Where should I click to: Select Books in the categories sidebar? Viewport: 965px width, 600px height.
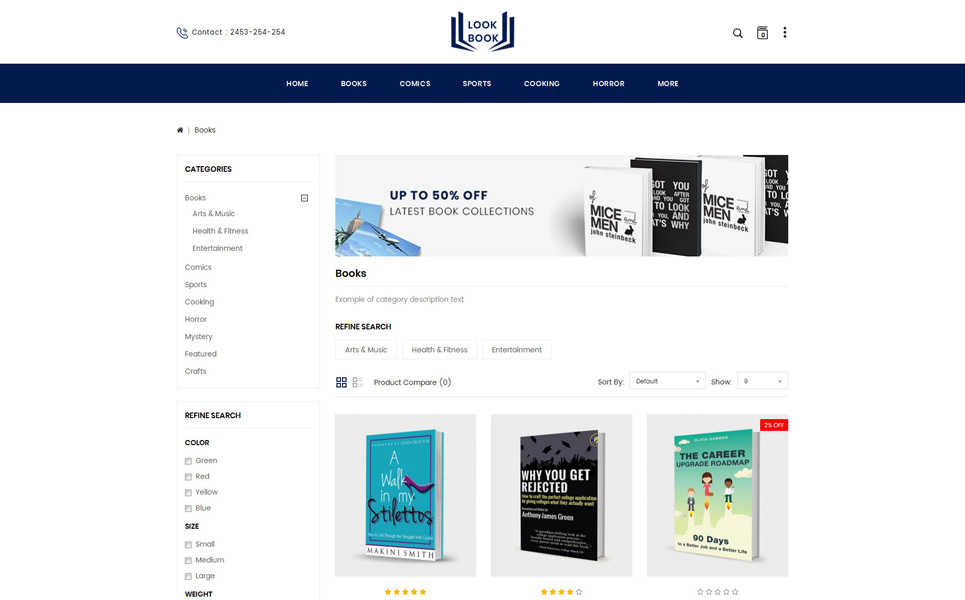[195, 198]
